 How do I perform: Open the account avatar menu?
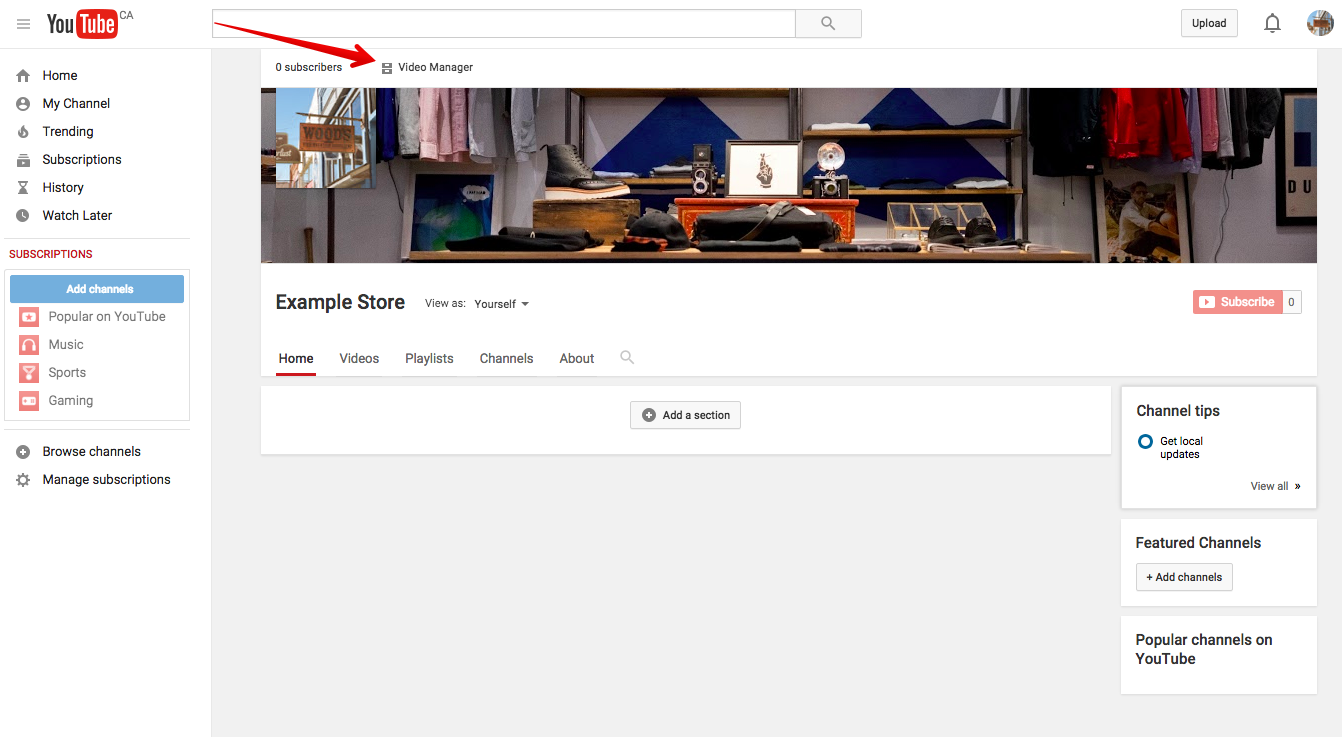click(1320, 24)
